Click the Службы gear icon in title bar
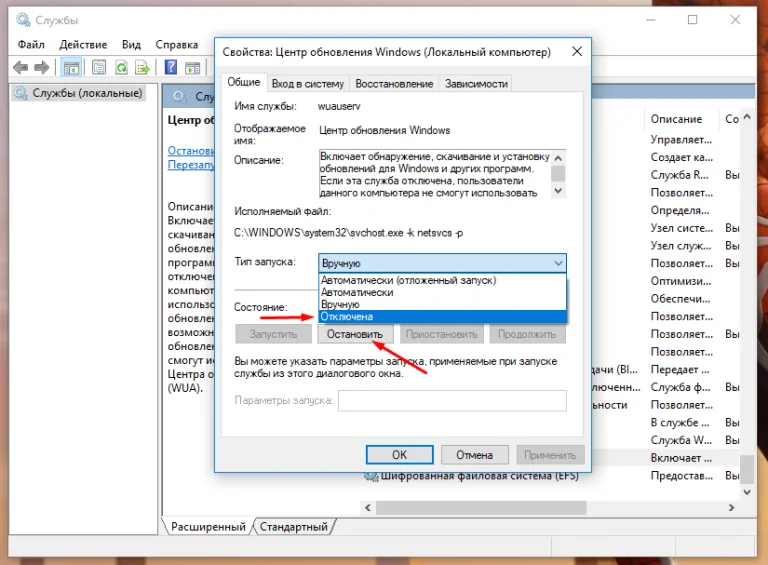768x565 pixels. (x=23, y=20)
